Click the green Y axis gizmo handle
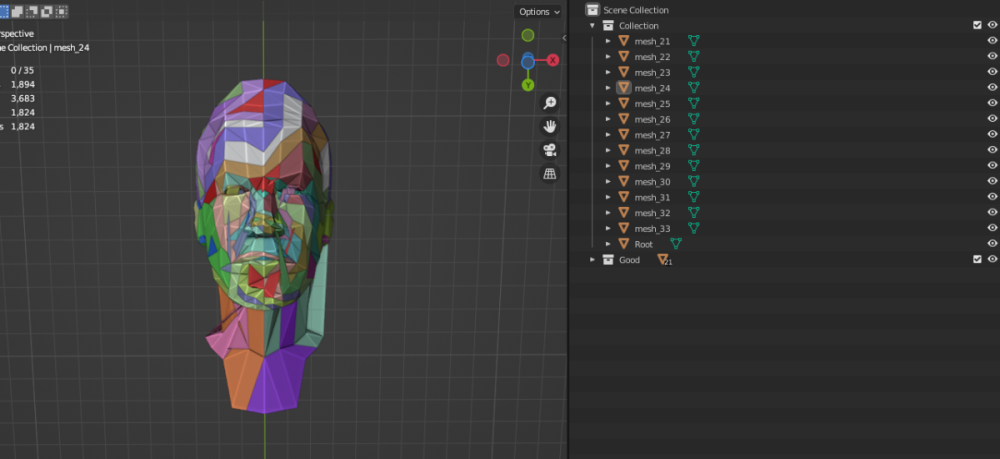Image resolution: width=1000 pixels, height=459 pixels. coord(527,85)
